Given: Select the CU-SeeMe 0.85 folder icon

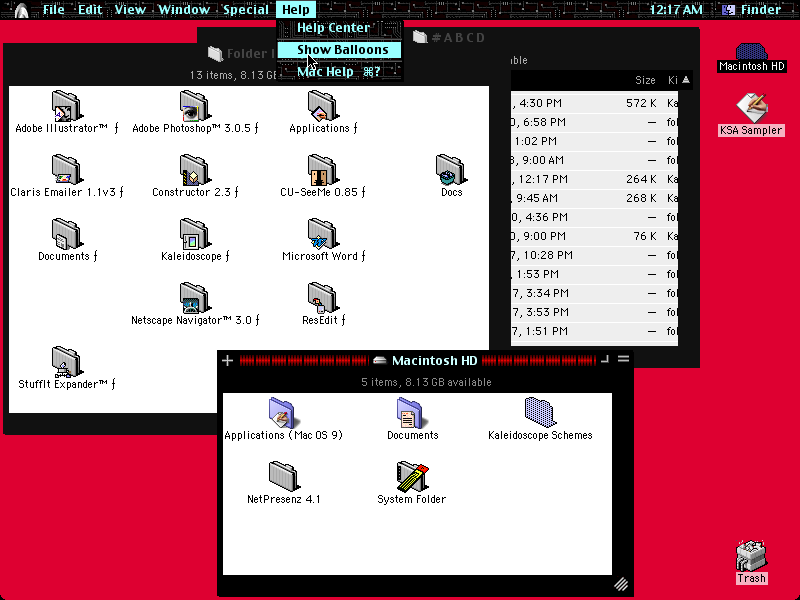Looking at the screenshot, I should pyautogui.click(x=322, y=170).
